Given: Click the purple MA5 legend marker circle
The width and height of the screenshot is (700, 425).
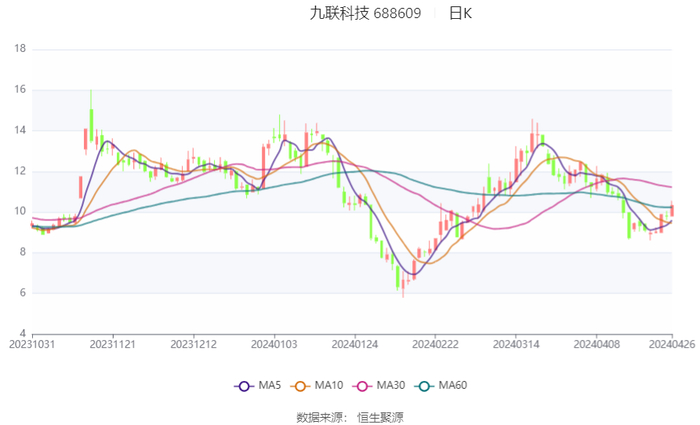Looking at the screenshot, I should (243, 385).
